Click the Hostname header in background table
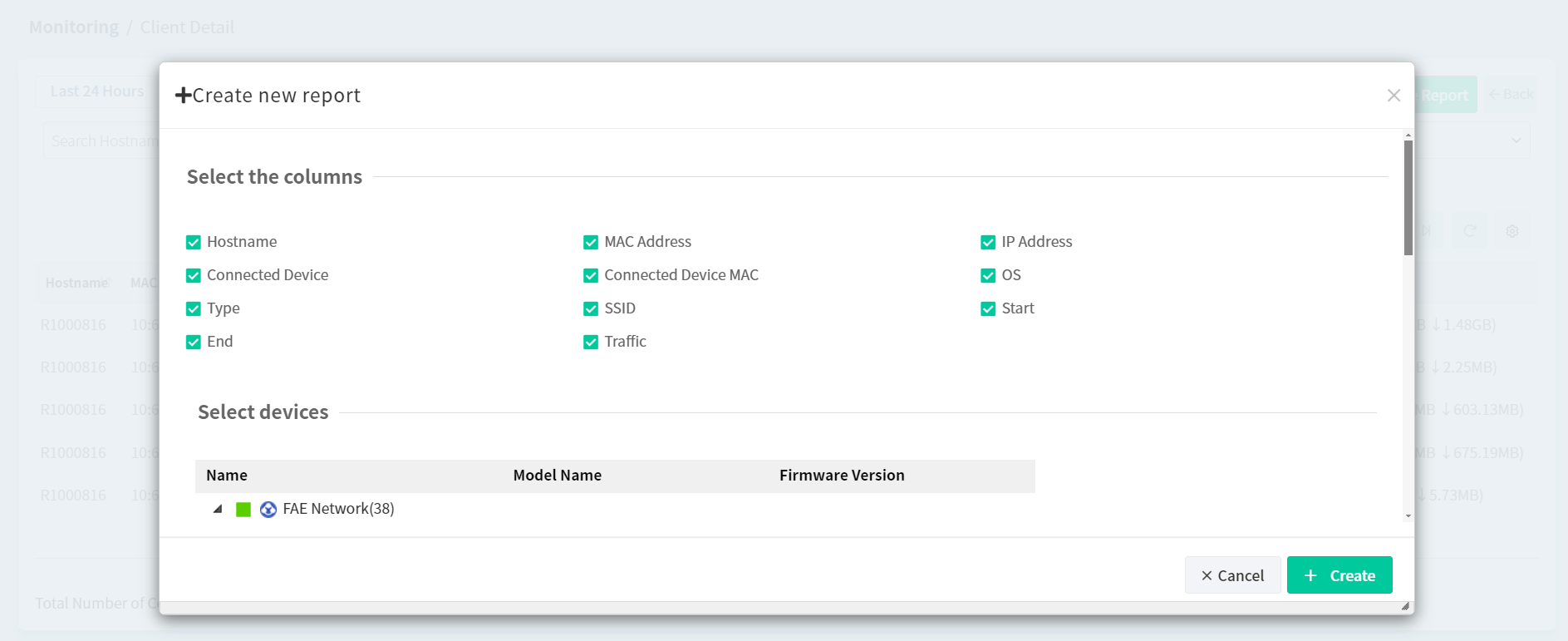Image resolution: width=1568 pixels, height=641 pixels. [76, 283]
